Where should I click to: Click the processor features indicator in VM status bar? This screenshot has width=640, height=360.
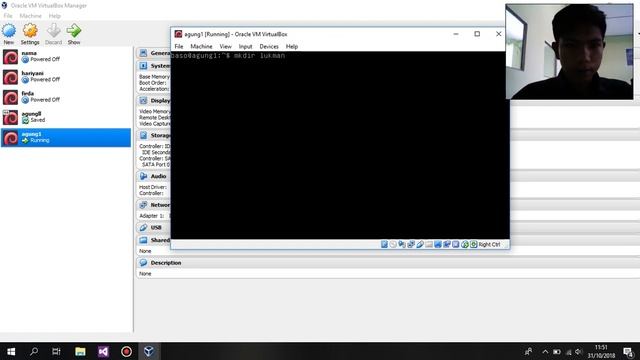(456, 244)
